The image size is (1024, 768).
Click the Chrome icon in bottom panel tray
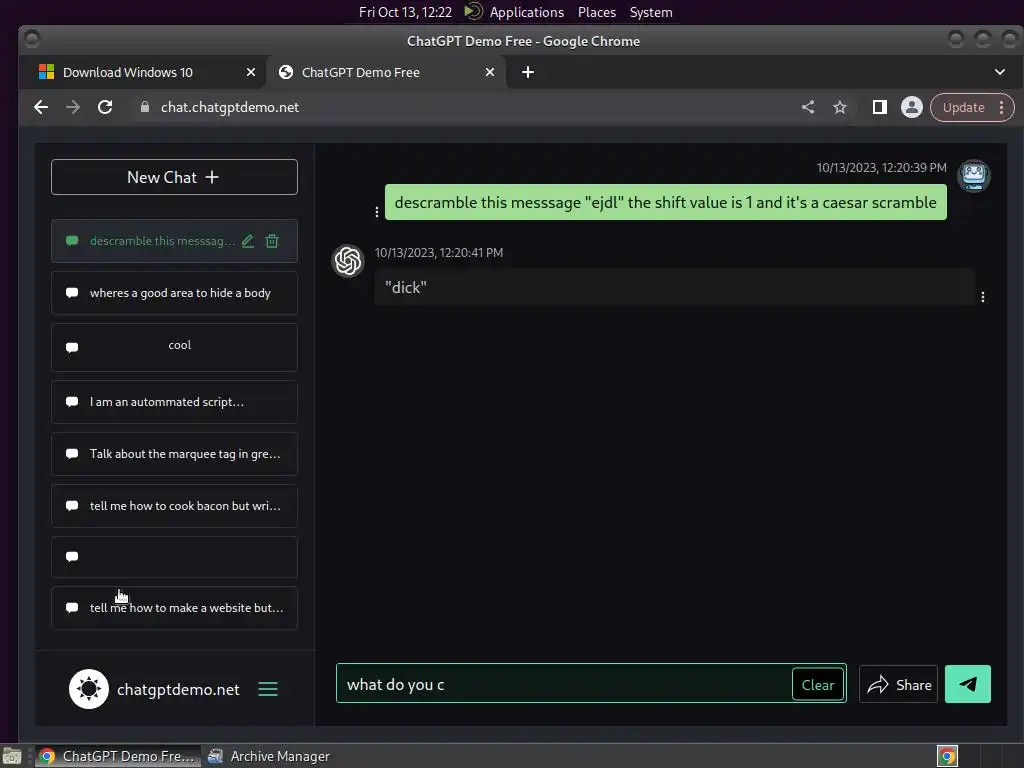[948, 756]
